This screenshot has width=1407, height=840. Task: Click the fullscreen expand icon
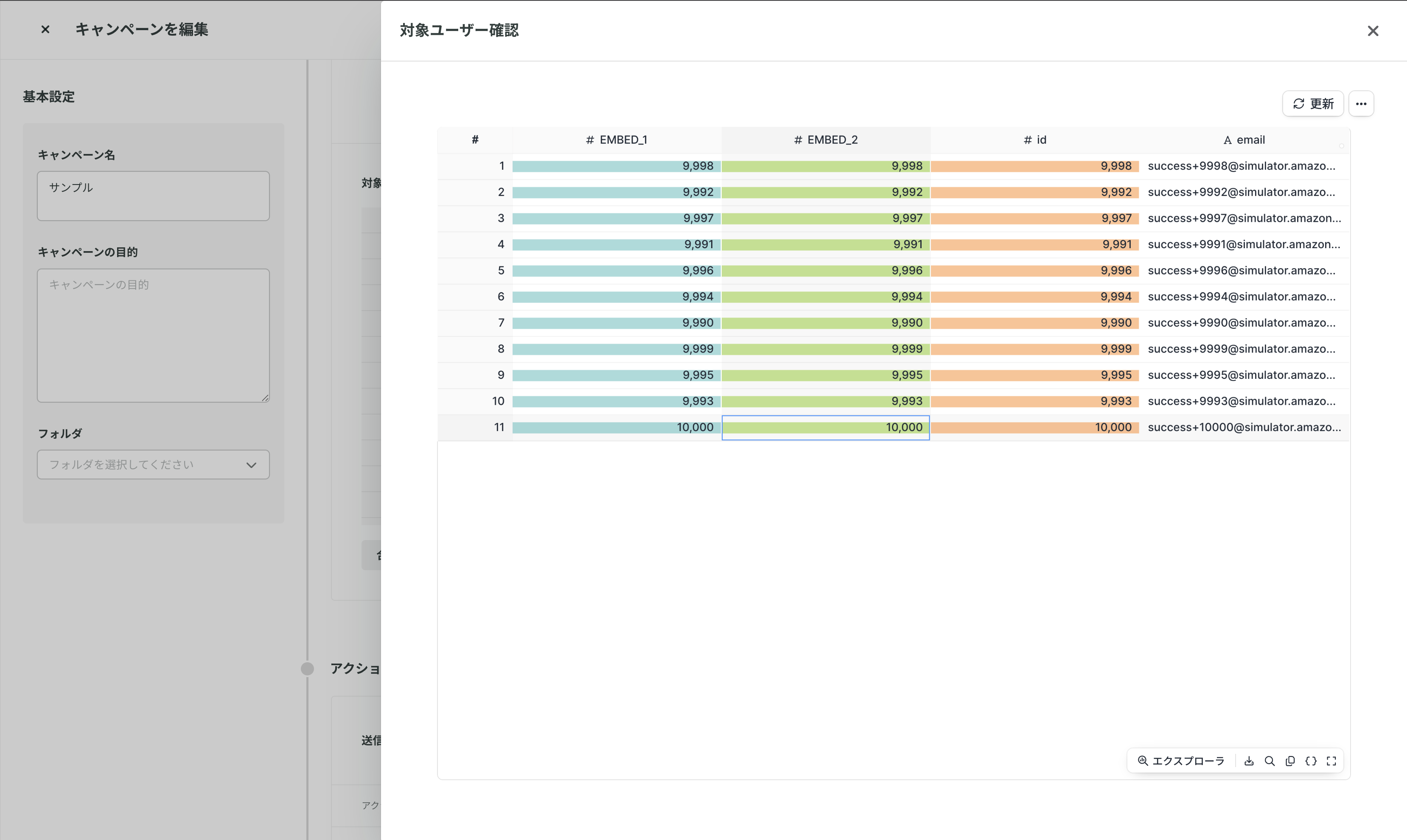click(x=1331, y=762)
